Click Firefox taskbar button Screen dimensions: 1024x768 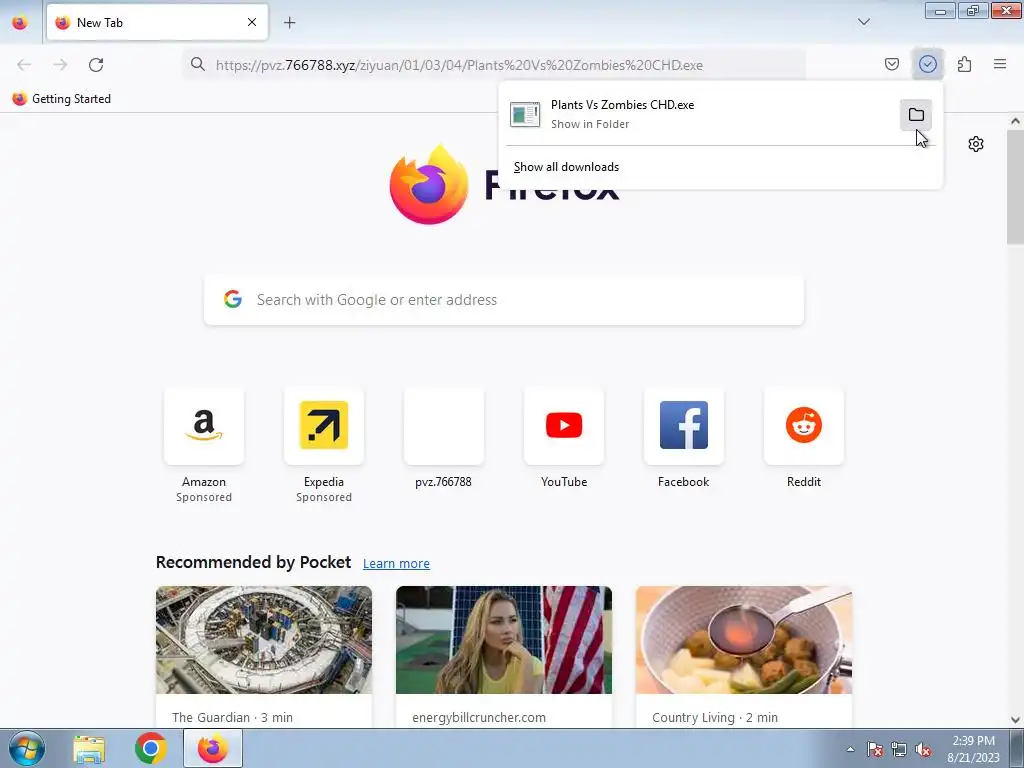click(212, 748)
